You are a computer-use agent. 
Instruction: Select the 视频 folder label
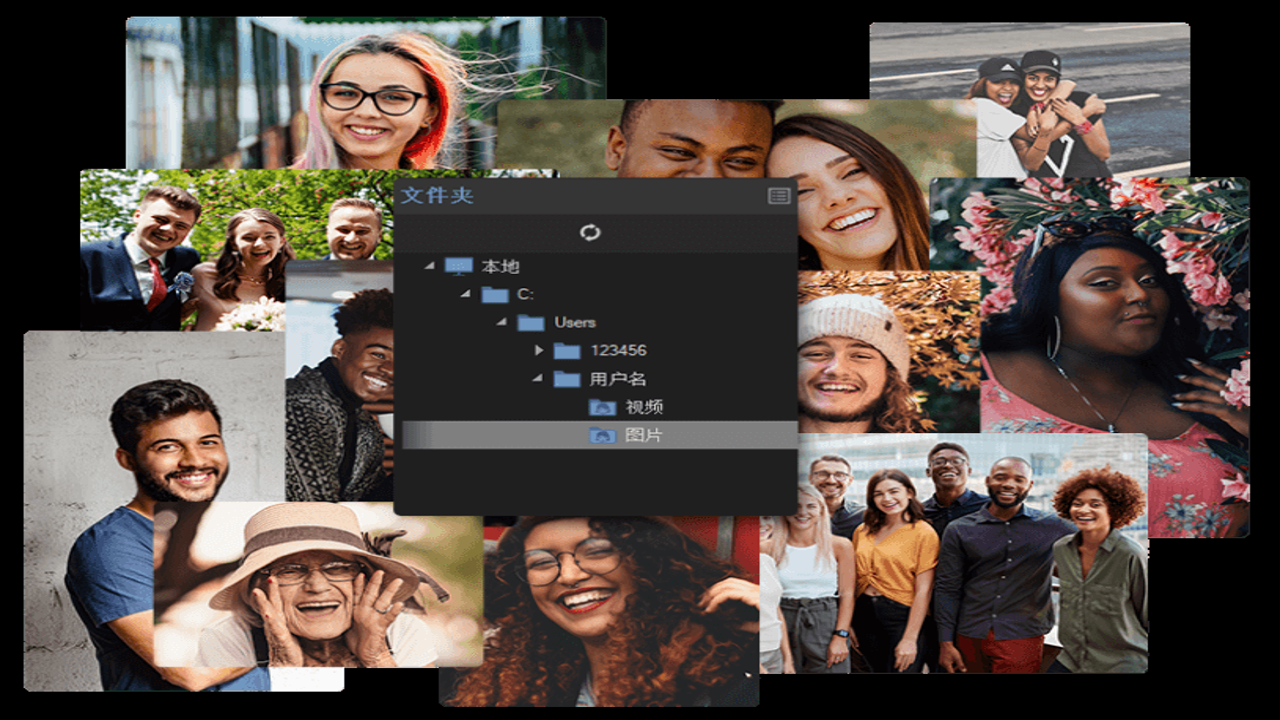click(x=644, y=407)
